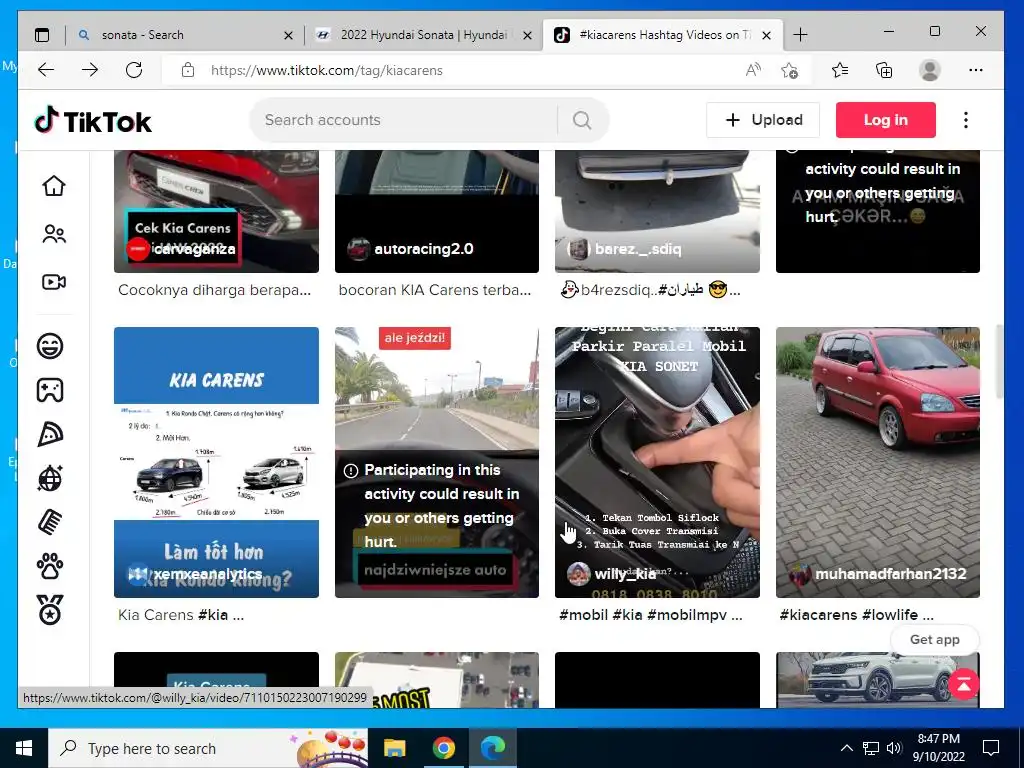Open the TikTok home (For You) icon

[x=54, y=186]
